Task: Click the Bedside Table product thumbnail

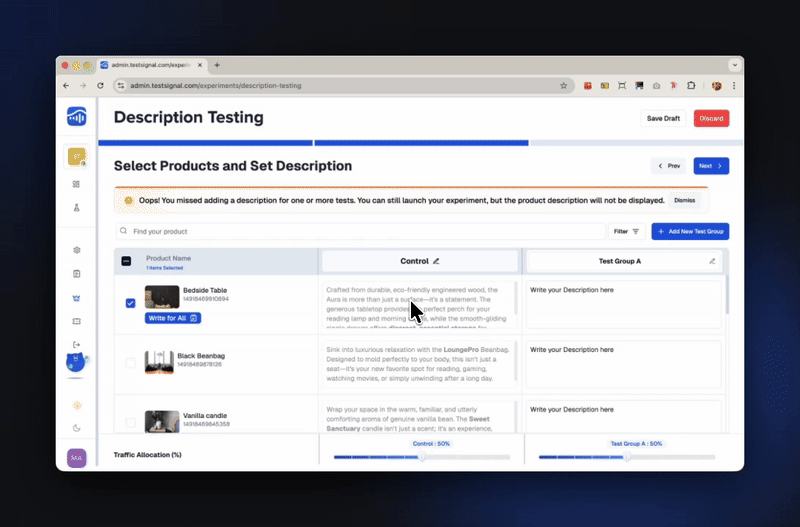Action: [x=162, y=297]
